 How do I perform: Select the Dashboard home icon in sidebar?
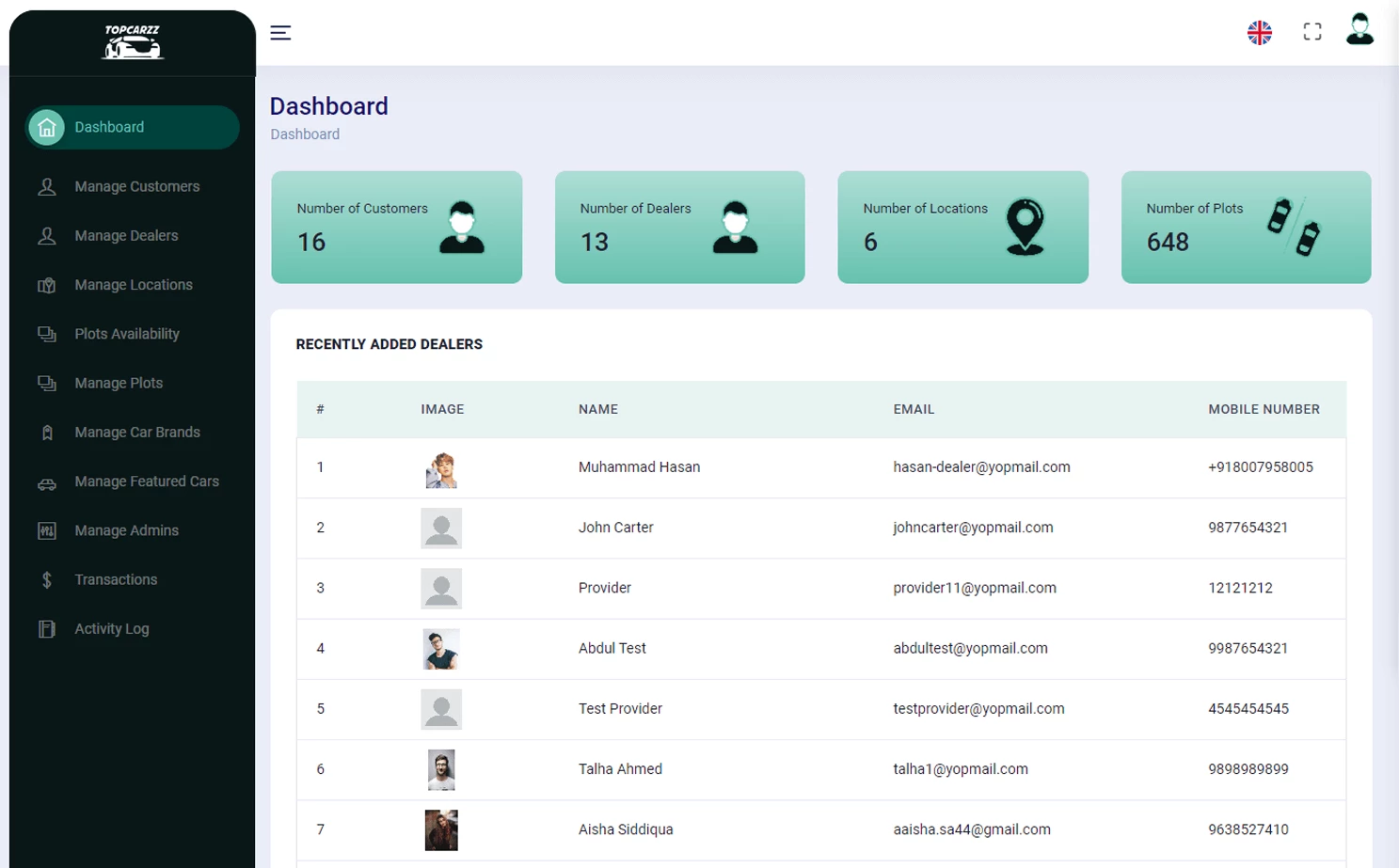point(47,127)
